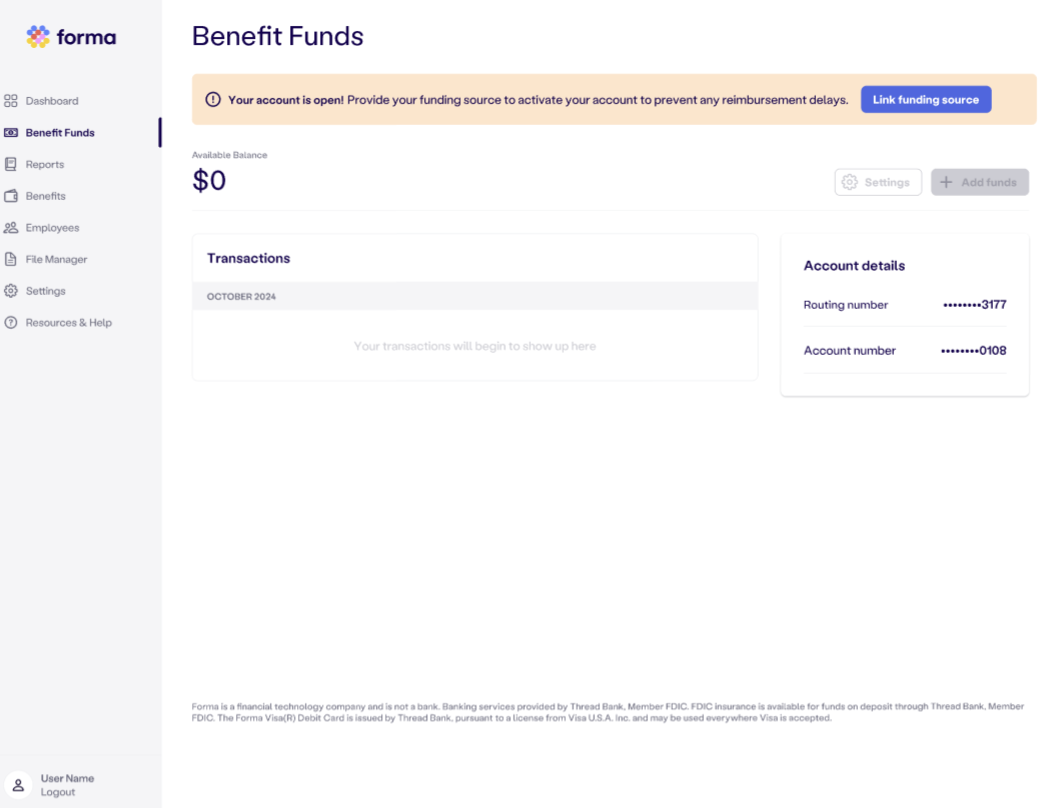Click the Benefit Funds money icon
This screenshot has width=1042, height=808.
point(11,133)
